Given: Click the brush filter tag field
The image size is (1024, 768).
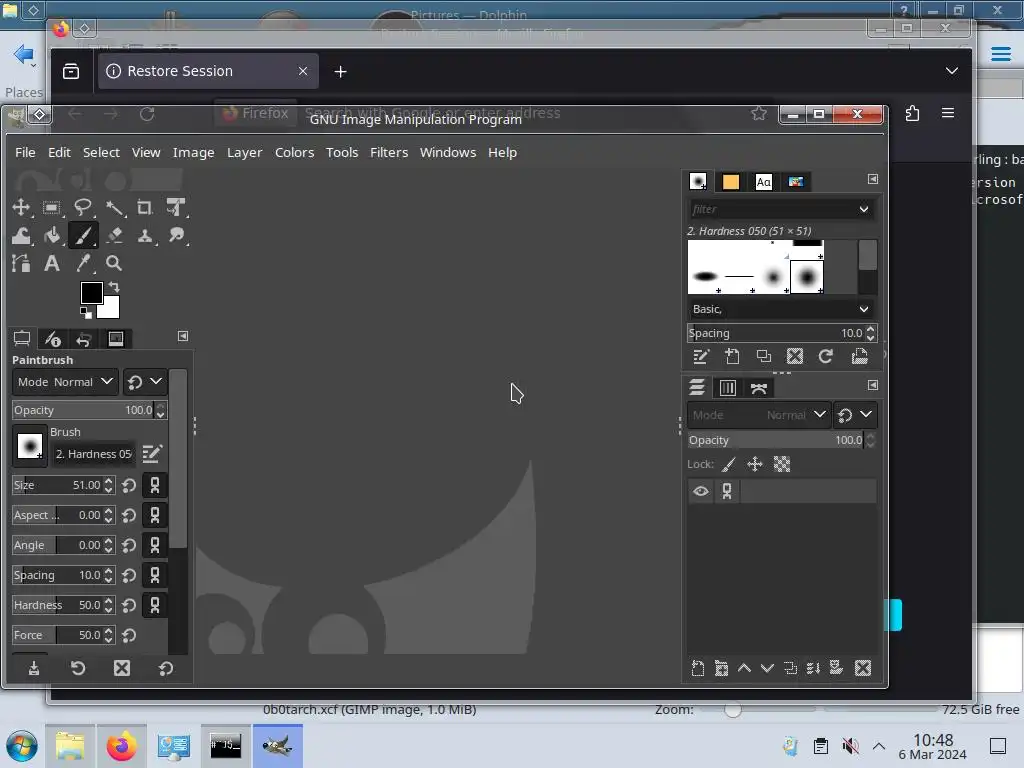Looking at the screenshot, I should (x=772, y=209).
